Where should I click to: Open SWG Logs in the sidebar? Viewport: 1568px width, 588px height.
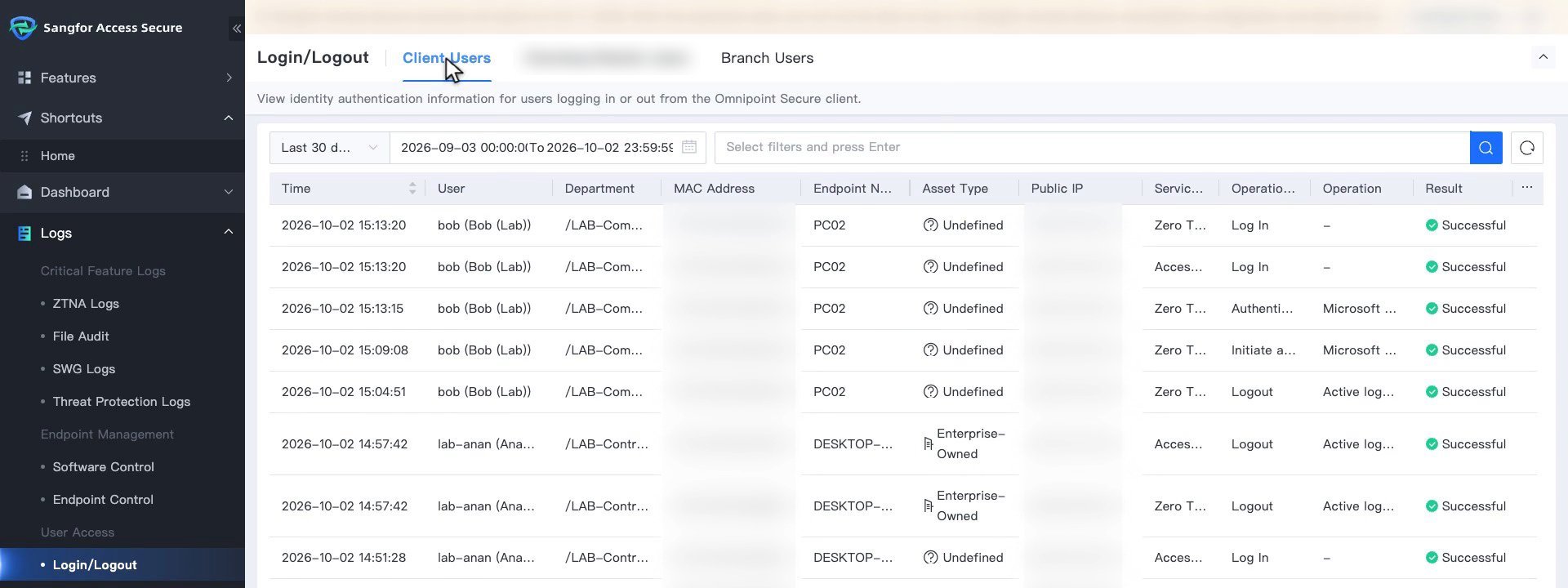coord(84,369)
